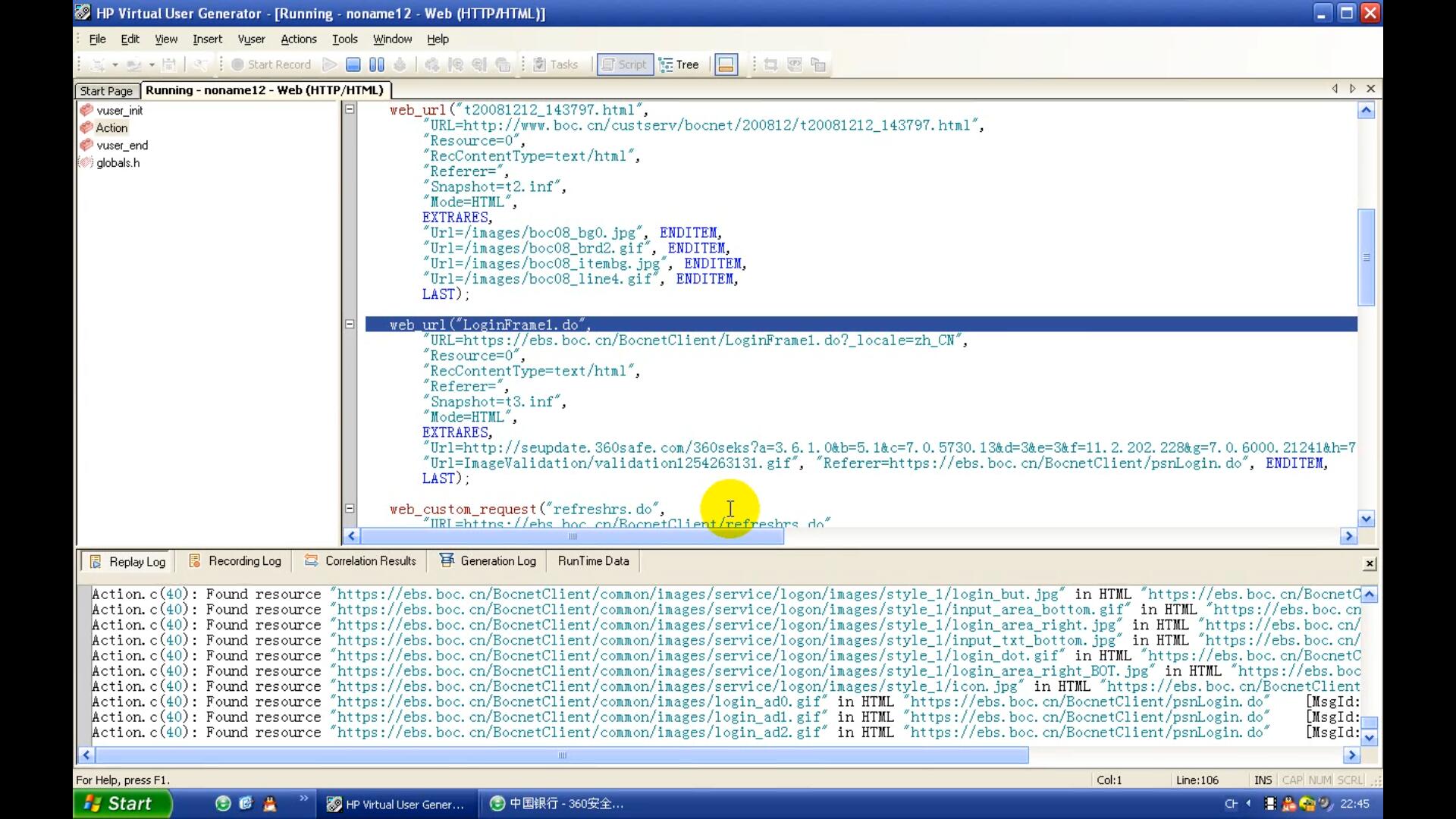
Task: Open the View menu
Action: (x=166, y=39)
